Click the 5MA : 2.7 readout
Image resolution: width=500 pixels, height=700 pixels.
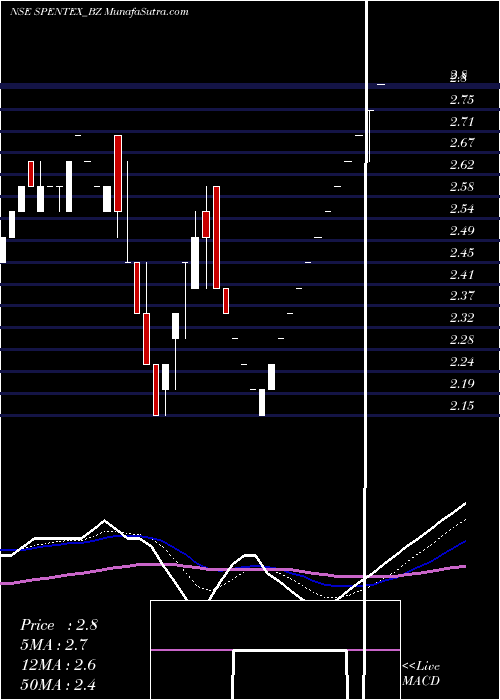[54, 645]
